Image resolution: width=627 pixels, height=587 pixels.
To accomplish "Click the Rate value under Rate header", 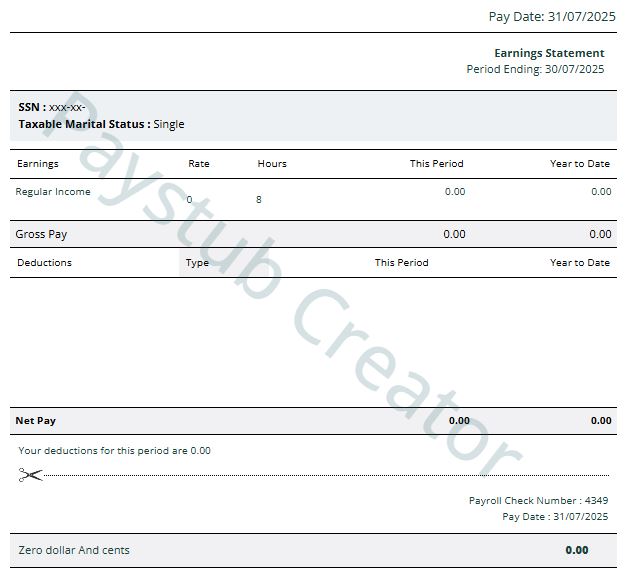I will (190, 199).
